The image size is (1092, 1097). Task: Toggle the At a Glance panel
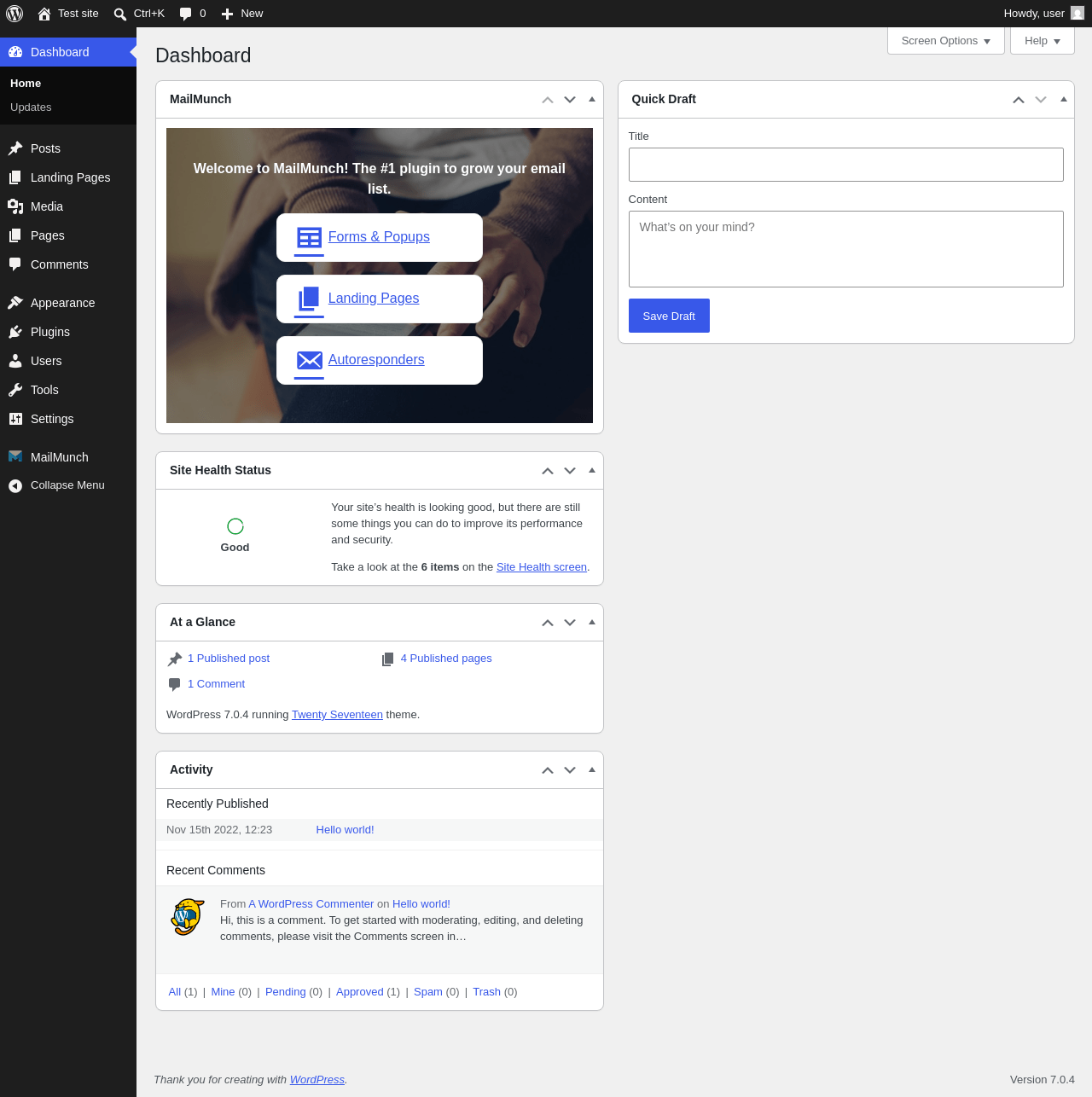pos(592,622)
